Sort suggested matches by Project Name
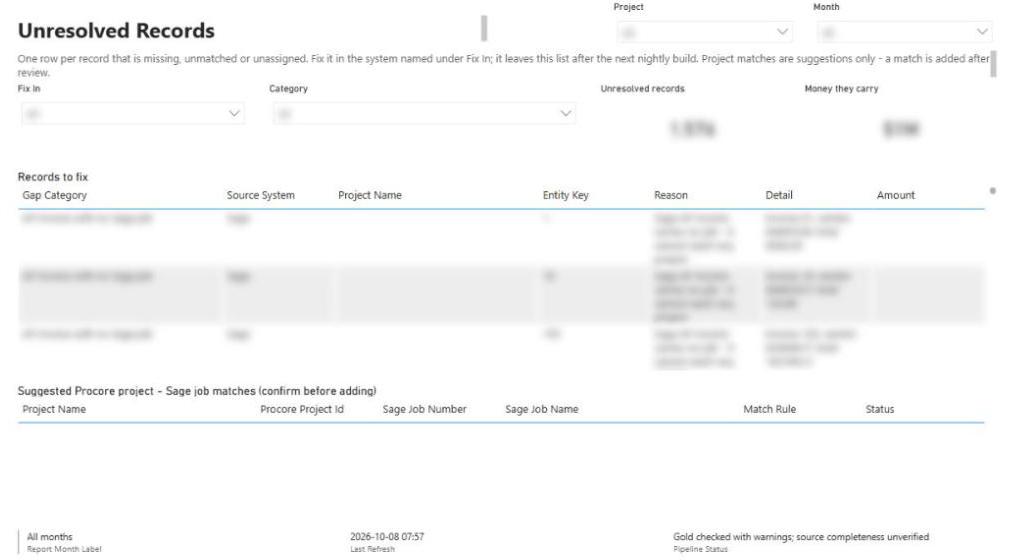1010x560 pixels. (x=54, y=409)
